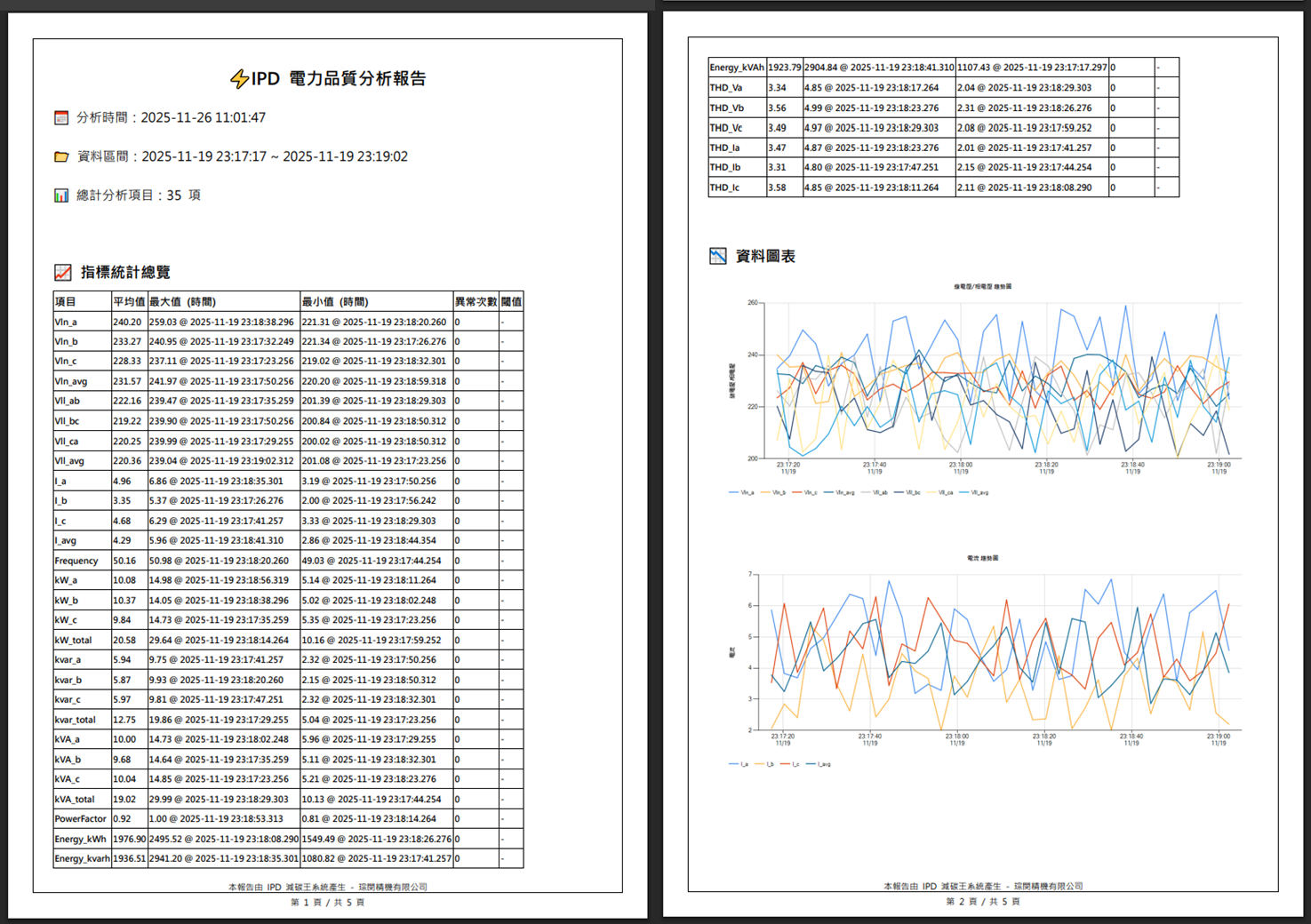Expand the Frequency row in the statistics table
1311x924 pixels.
pos(77,561)
